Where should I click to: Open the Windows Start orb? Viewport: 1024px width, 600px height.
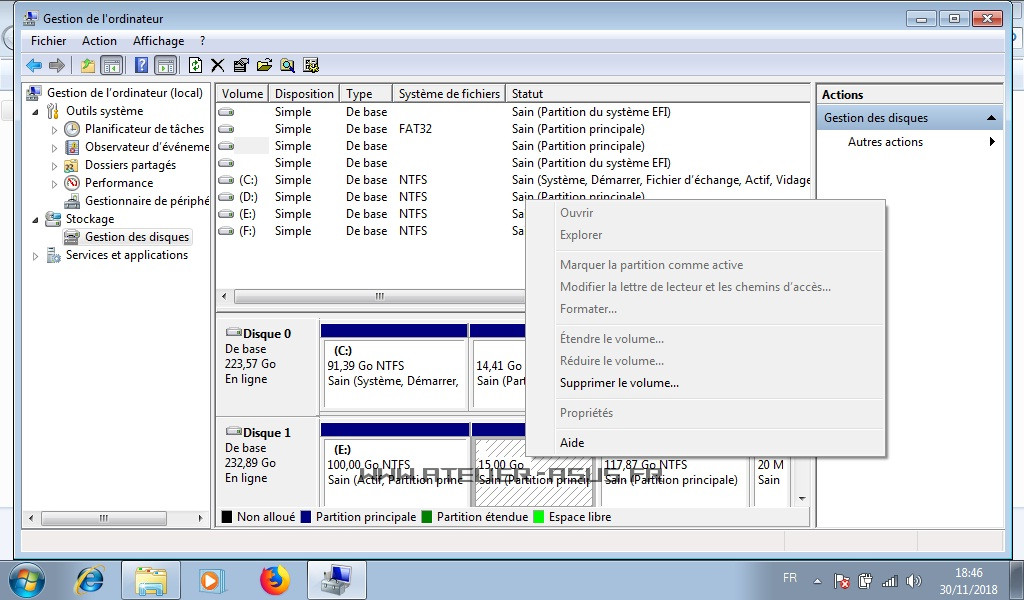pyautogui.click(x=27, y=580)
